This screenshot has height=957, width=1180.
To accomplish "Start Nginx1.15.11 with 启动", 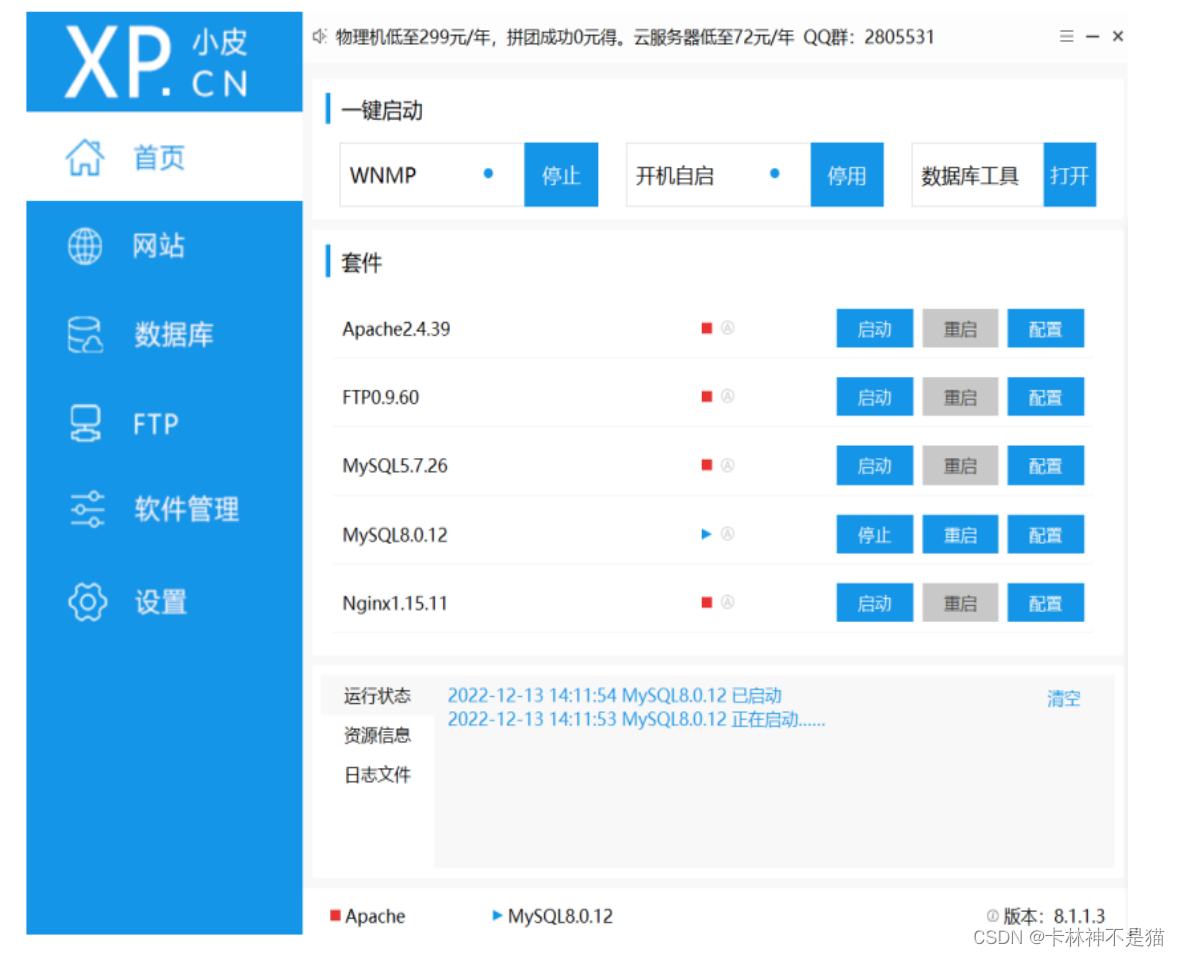I will click(x=874, y=602).
